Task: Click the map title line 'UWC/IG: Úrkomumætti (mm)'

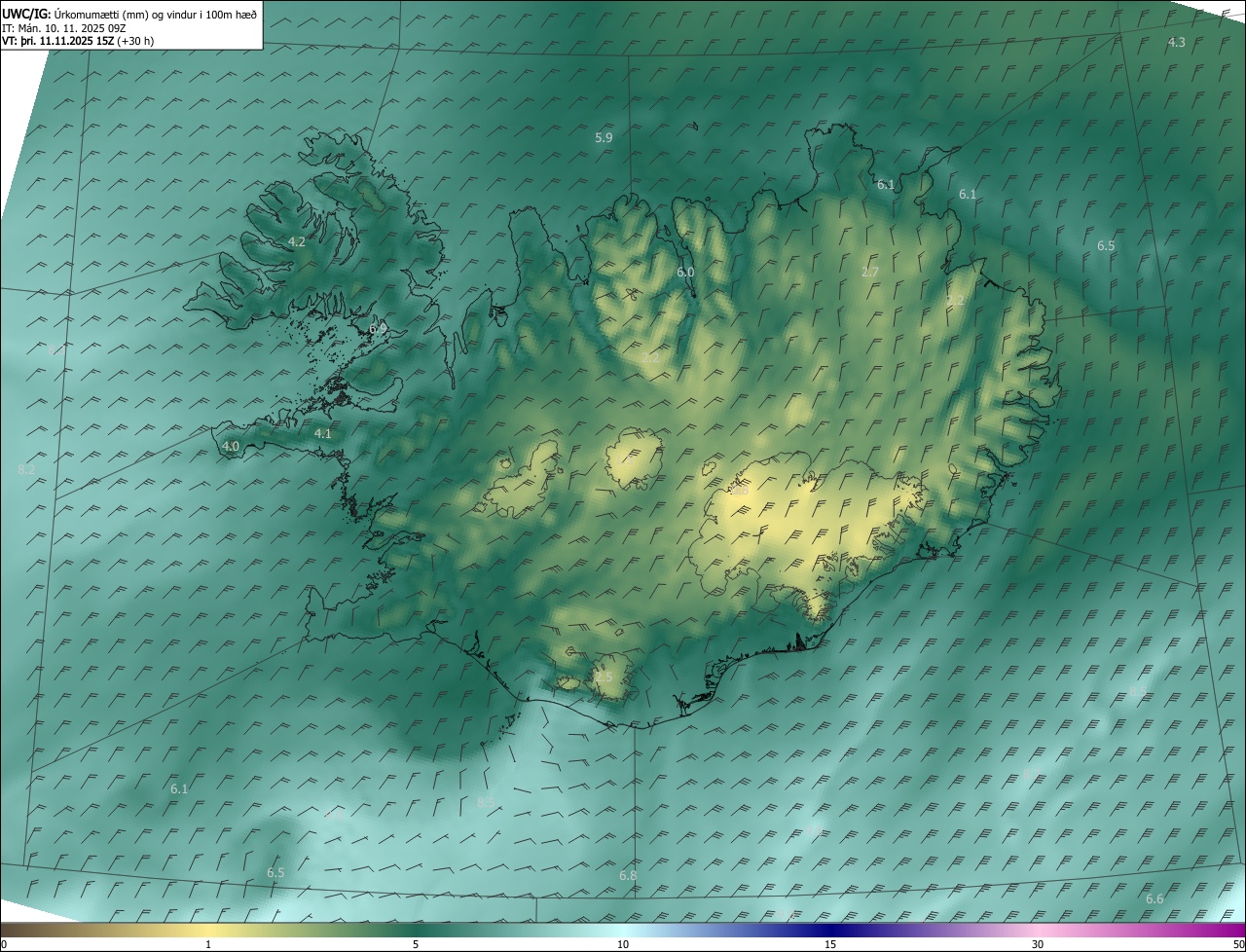Action: [77, 14]
